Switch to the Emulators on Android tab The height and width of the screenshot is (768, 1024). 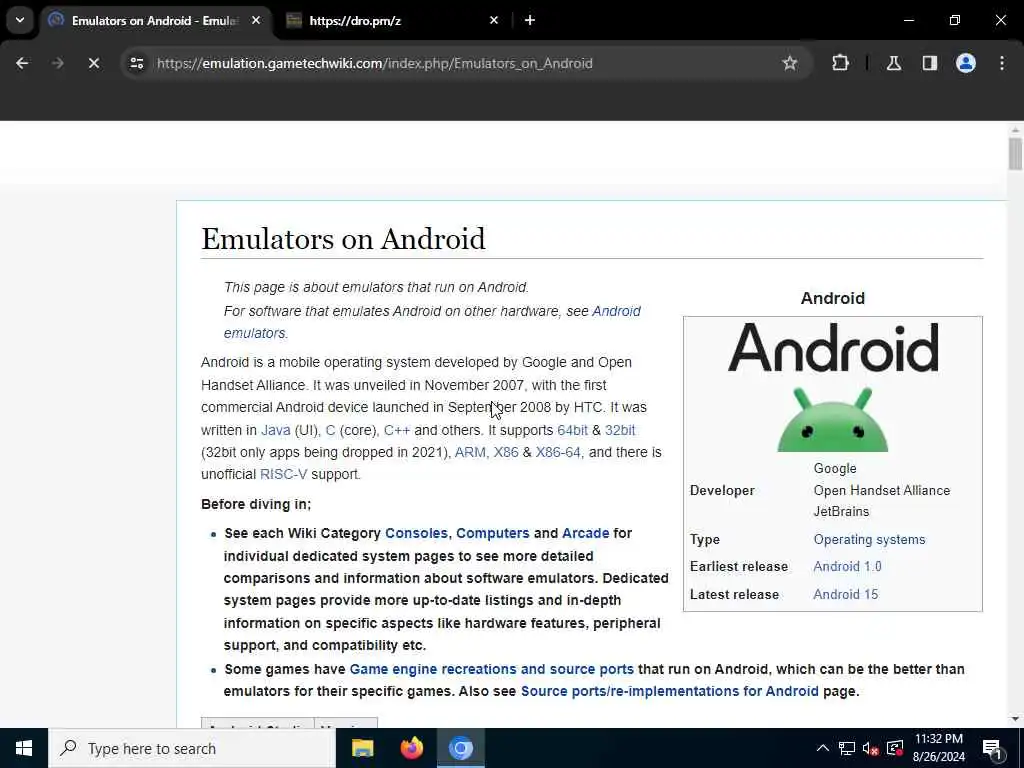click(154, 21)
